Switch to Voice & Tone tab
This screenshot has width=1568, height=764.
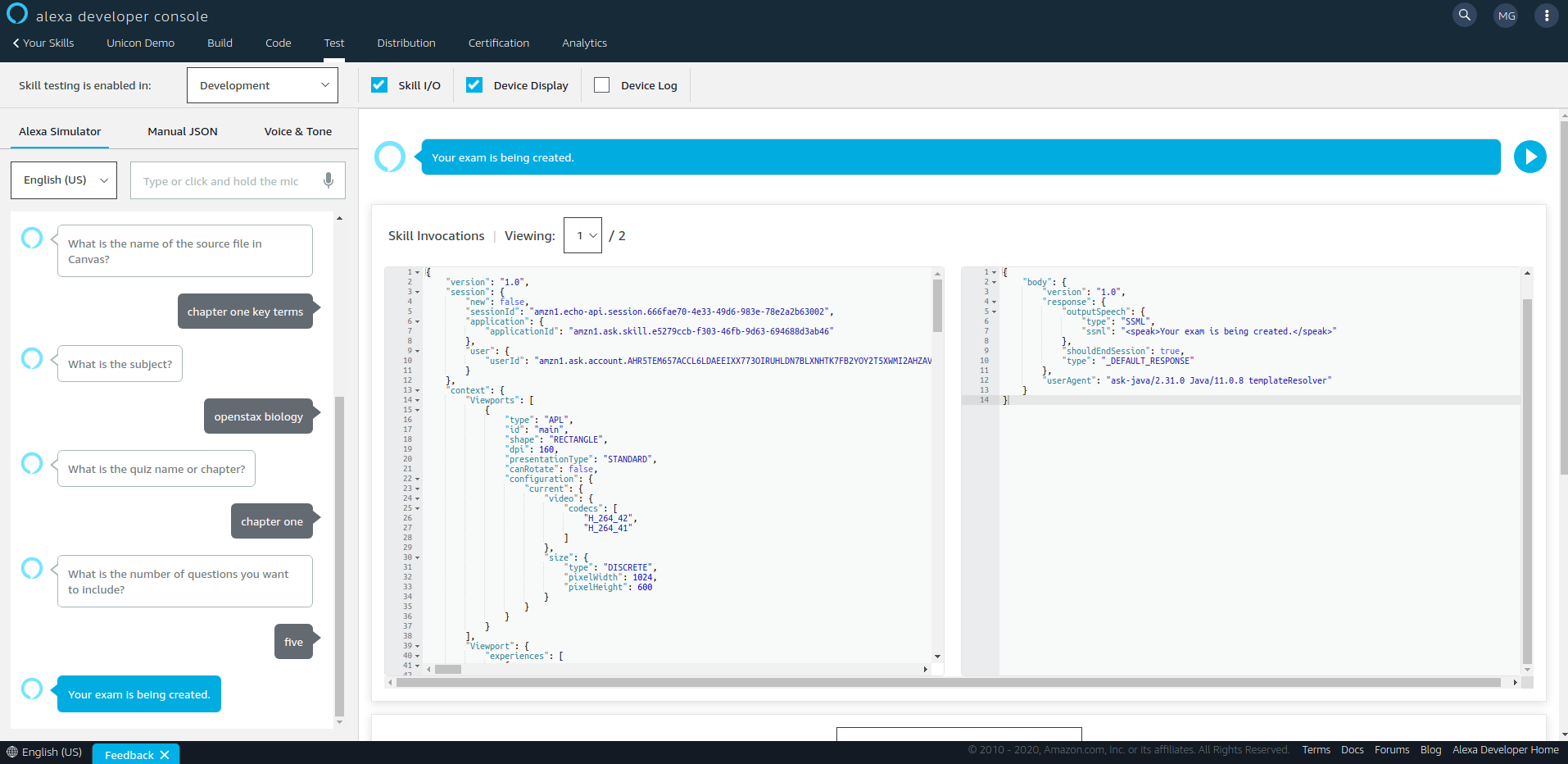coord(298,131)
